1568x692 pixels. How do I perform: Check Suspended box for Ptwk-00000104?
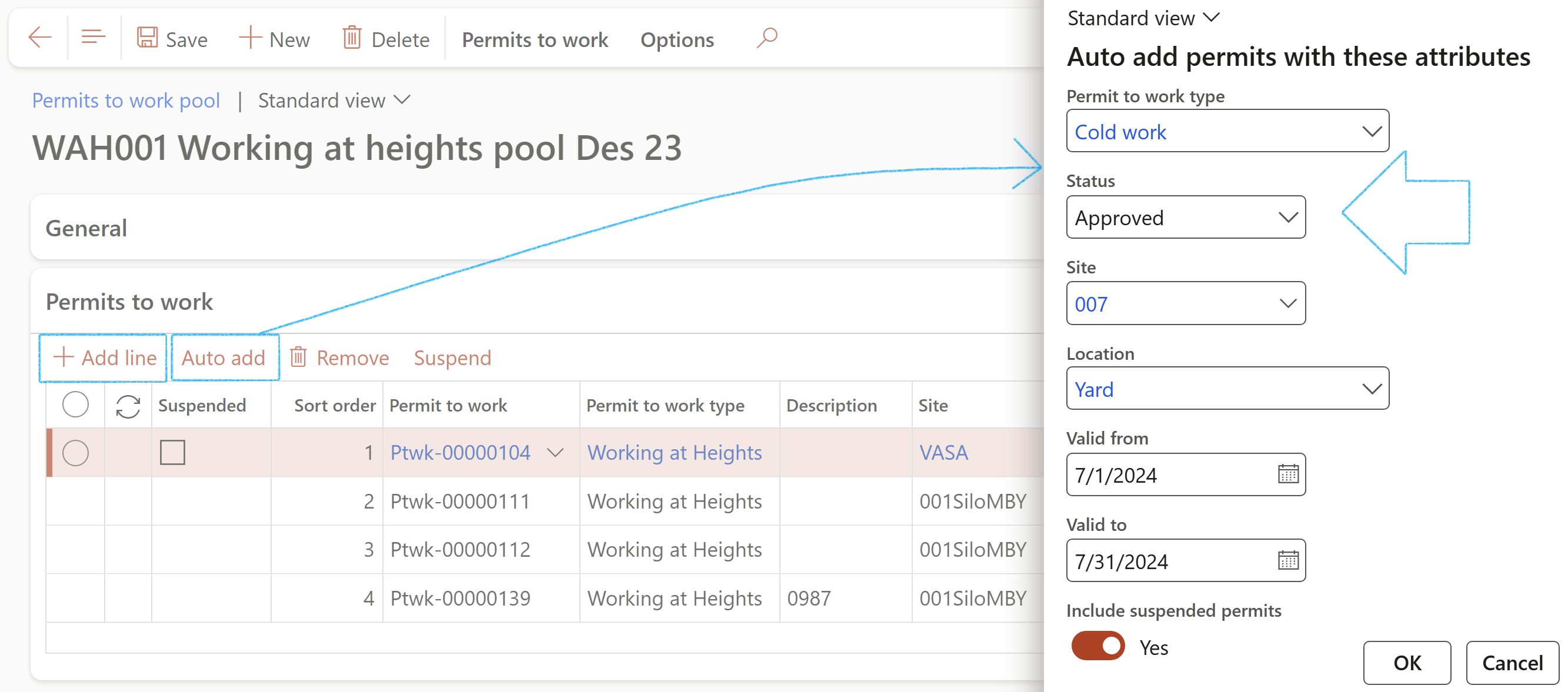tap(172, 453)
